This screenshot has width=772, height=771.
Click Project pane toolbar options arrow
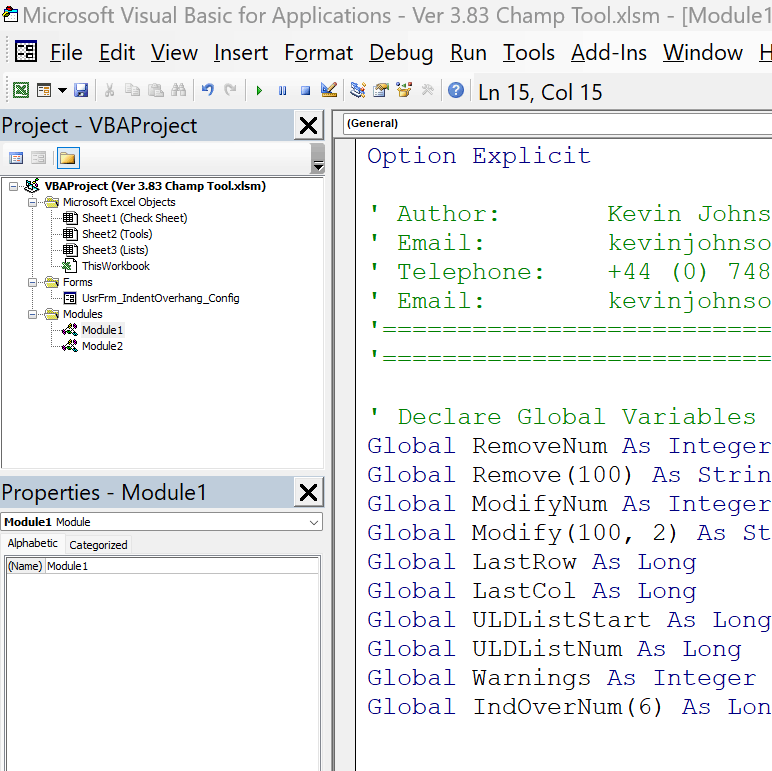[318, 159]
